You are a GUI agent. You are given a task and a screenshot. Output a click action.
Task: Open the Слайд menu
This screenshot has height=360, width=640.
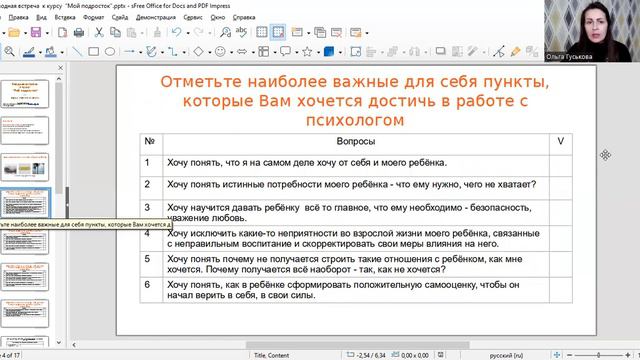(x=120, y=17)
